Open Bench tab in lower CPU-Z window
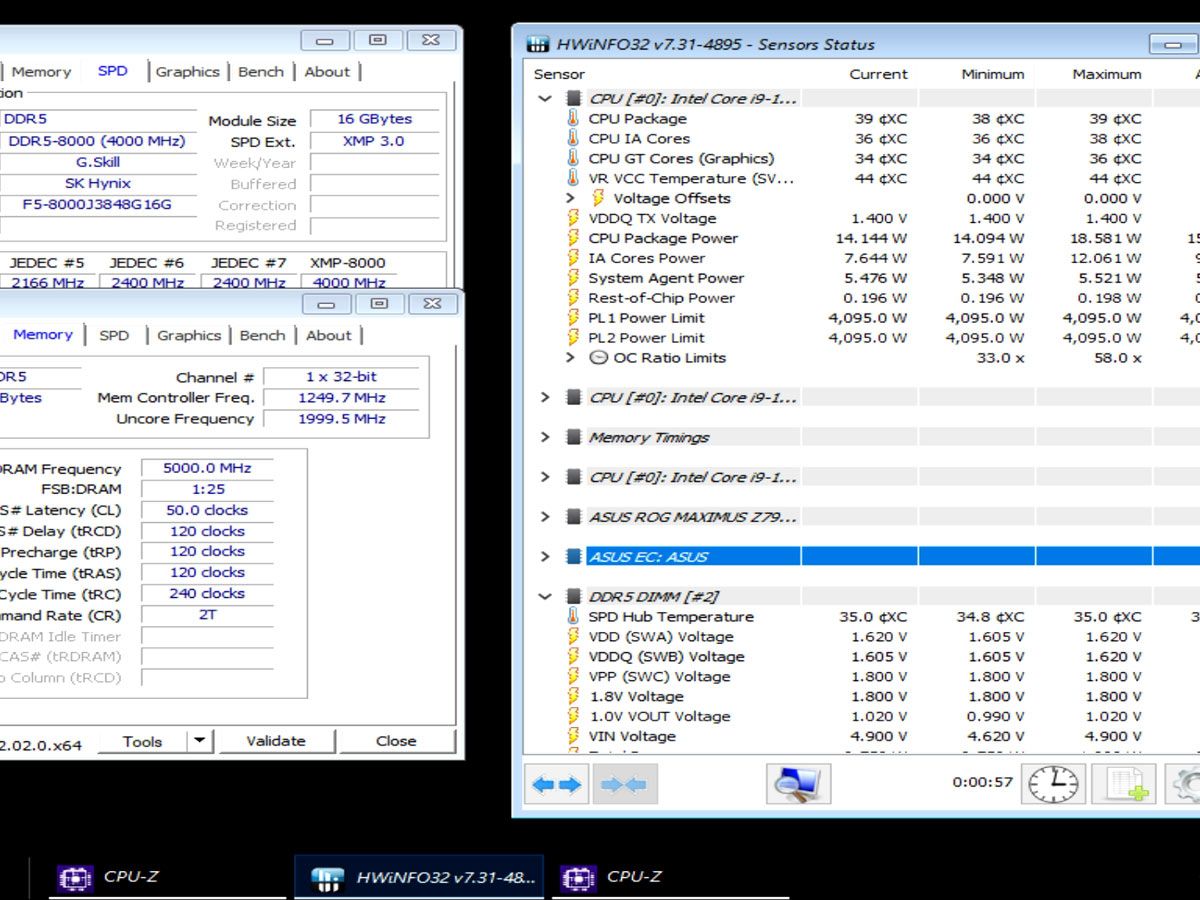The height and width of the screenshot is (900, 1200). coord(262,336)
